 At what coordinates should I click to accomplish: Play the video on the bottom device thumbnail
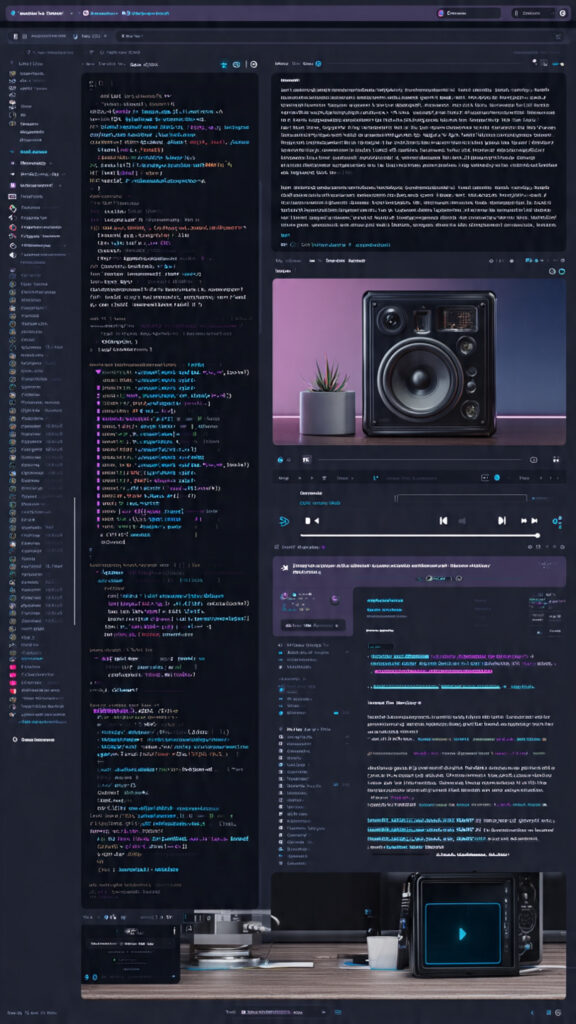(462, 933)
